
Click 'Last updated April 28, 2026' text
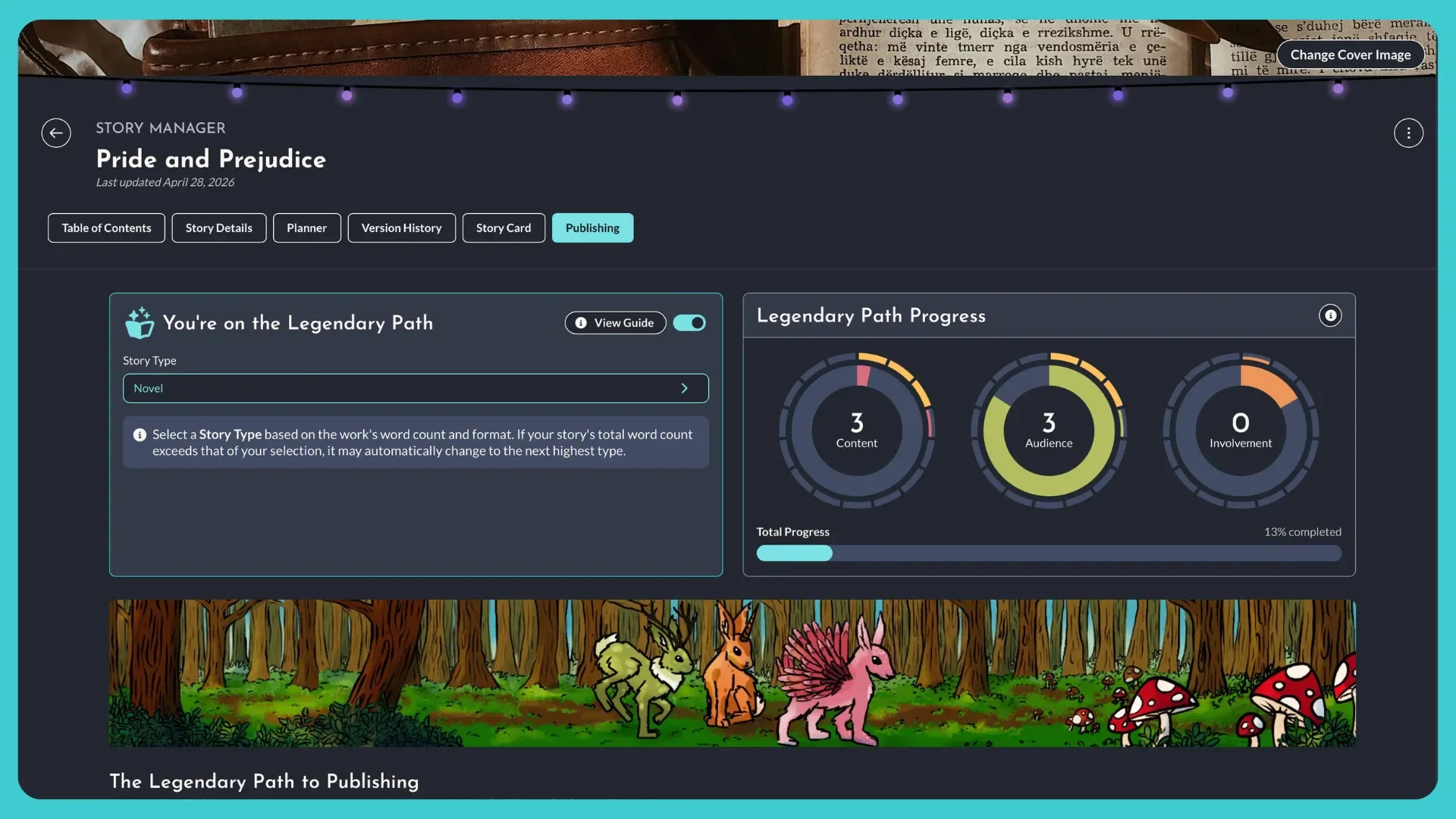[165, 183]
